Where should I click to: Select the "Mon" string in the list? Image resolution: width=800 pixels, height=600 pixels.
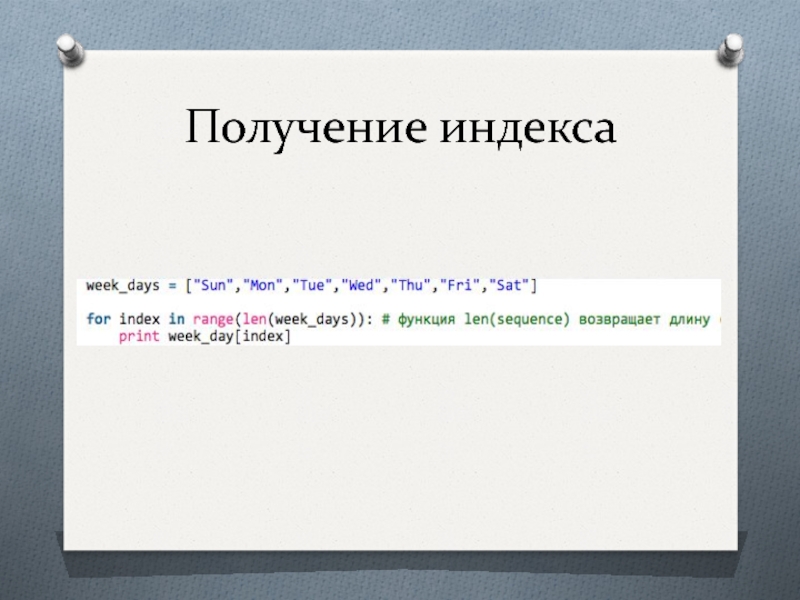click(262, 286)
